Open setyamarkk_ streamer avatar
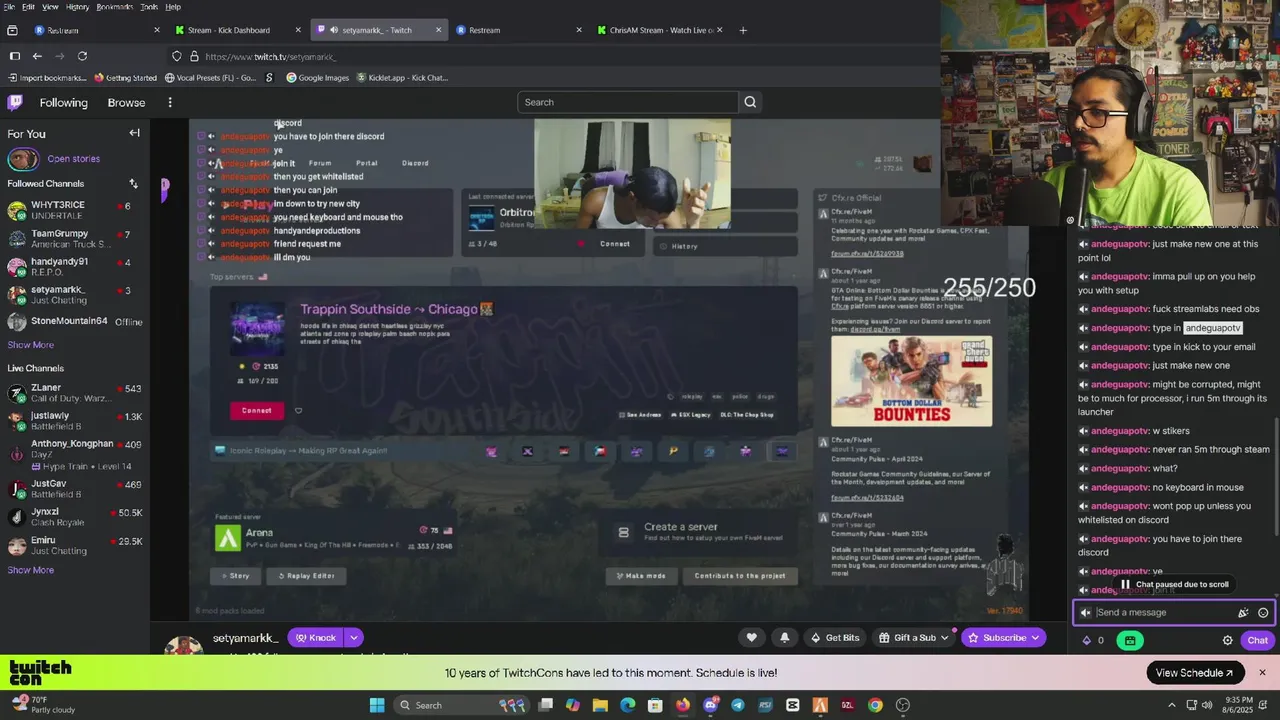This screenshot has height=720, width=1280. pyautogui.click(x=184, y=645)
